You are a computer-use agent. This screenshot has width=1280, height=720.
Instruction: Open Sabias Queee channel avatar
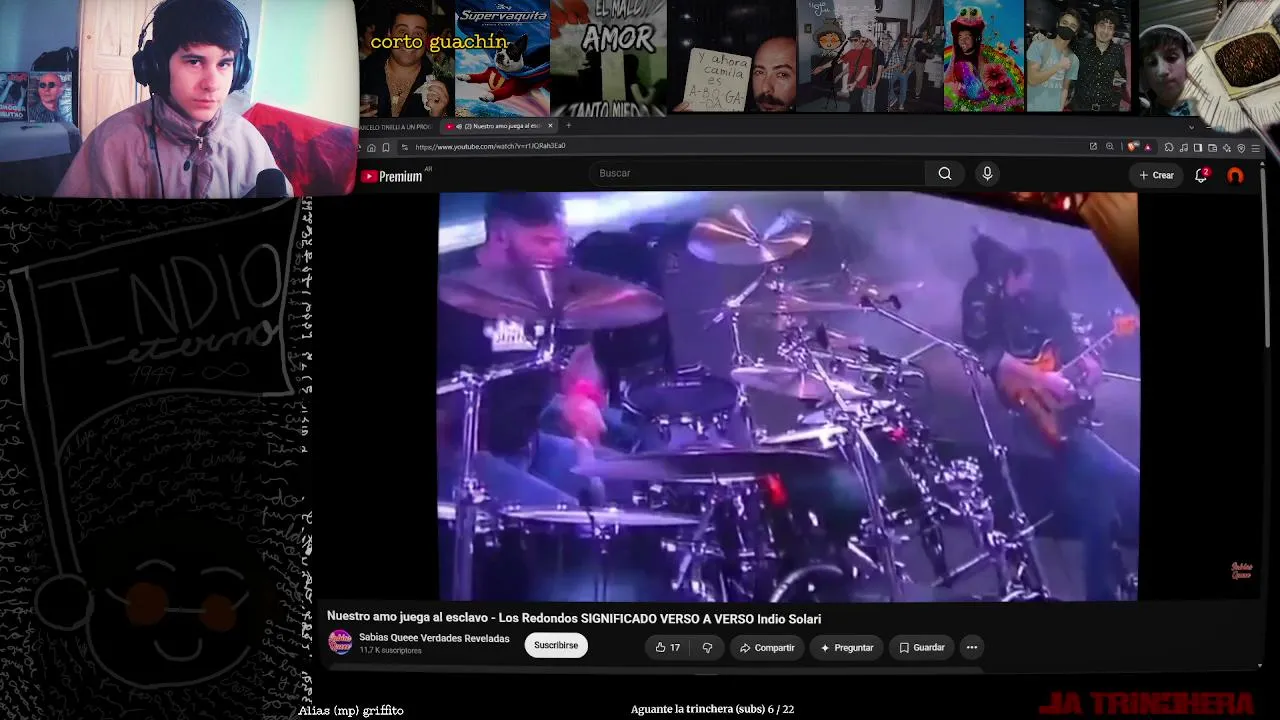340,643
